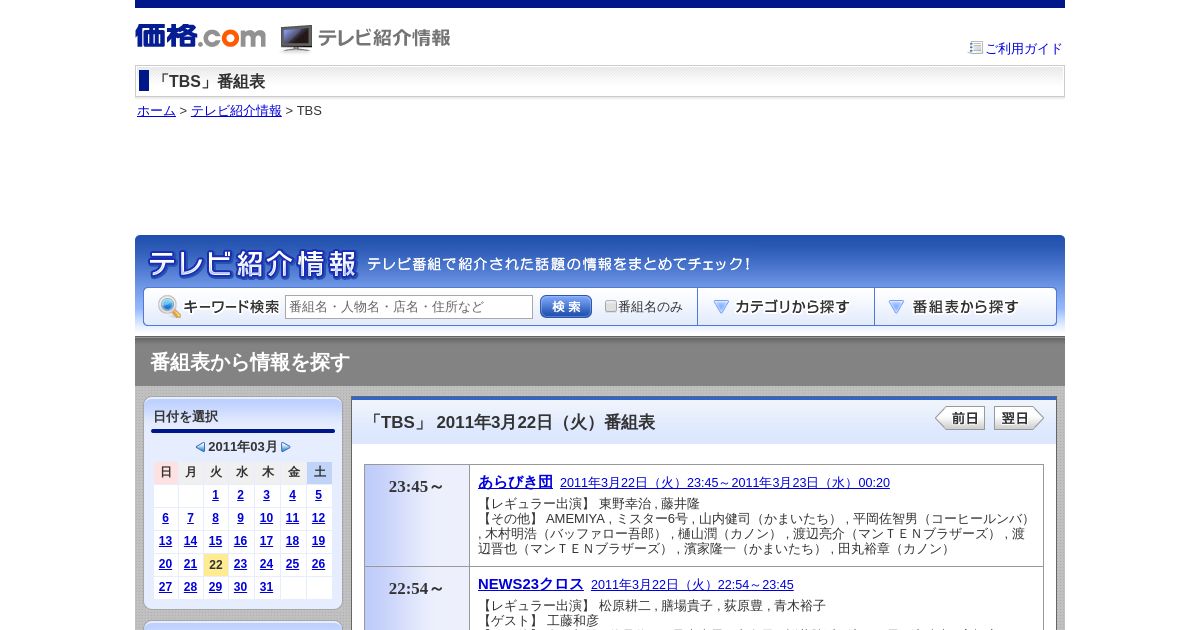Image resolution: width=1200 pixels, height=630 pixels.
Task: Click the 番組表から情報を探す section heading
Action: pos(250,362)
